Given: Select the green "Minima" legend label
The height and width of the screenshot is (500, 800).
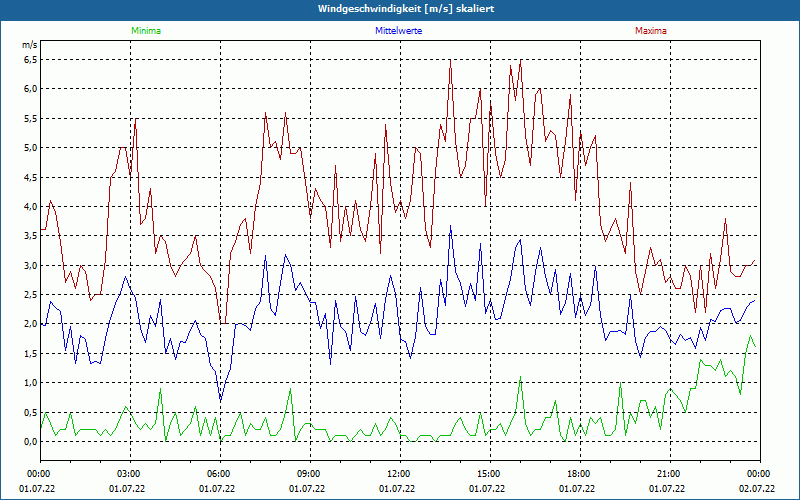Looking at the screenshot, I should click(146, 31).
